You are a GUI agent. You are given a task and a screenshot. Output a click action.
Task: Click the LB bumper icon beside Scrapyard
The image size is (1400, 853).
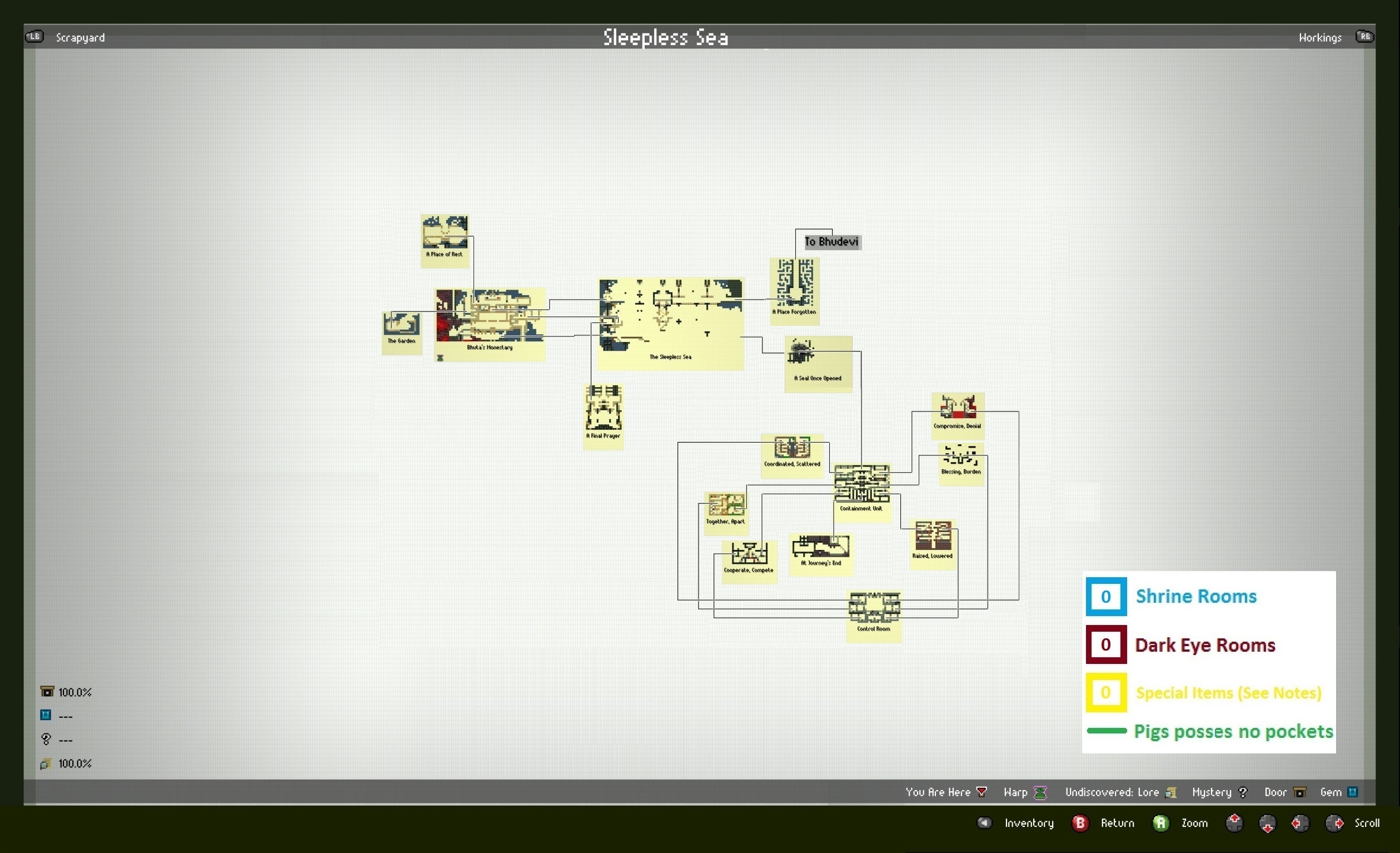coord(34,37)
